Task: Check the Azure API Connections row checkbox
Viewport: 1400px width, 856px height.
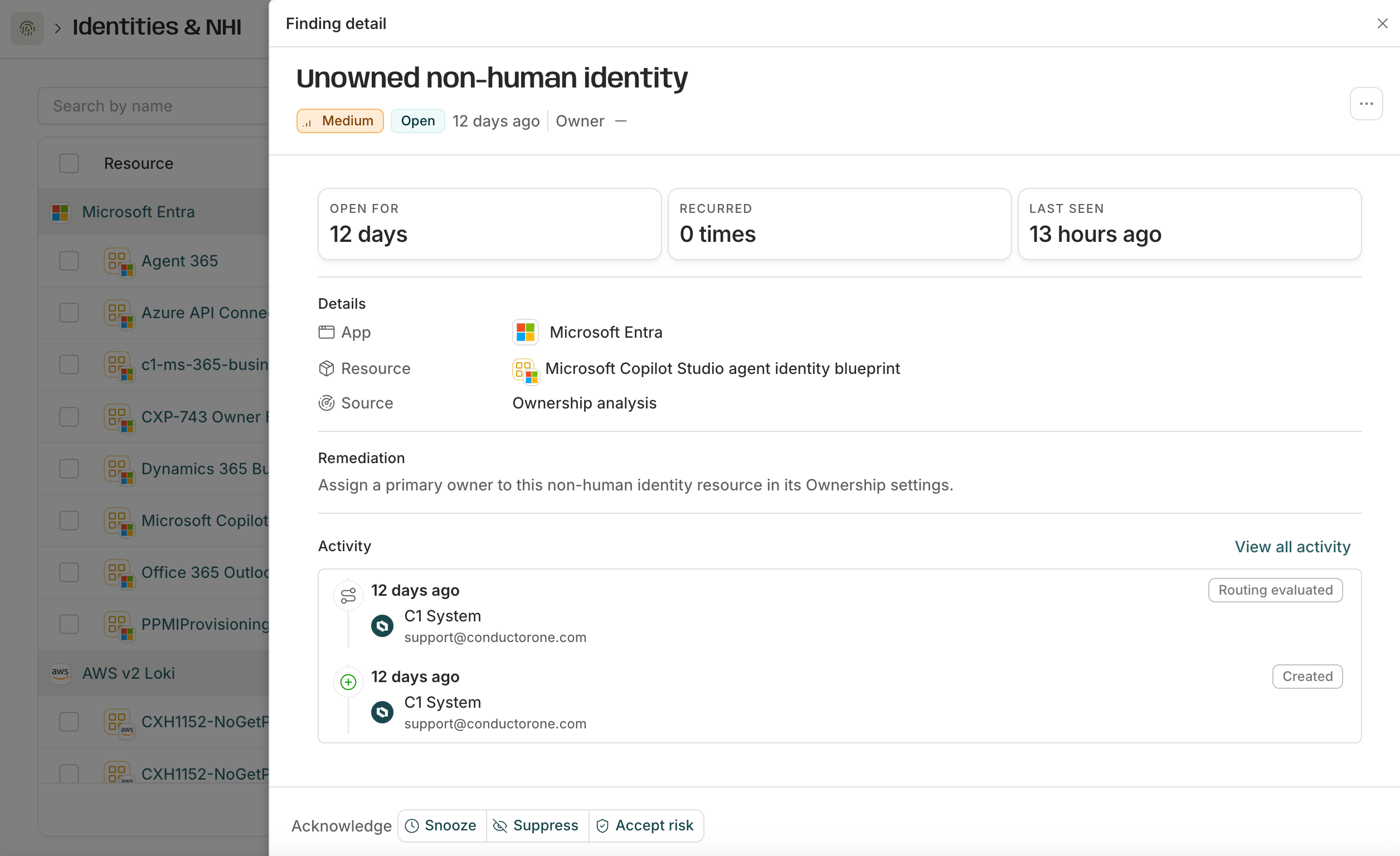Action: pyautogui.click(x=69, y=313)
